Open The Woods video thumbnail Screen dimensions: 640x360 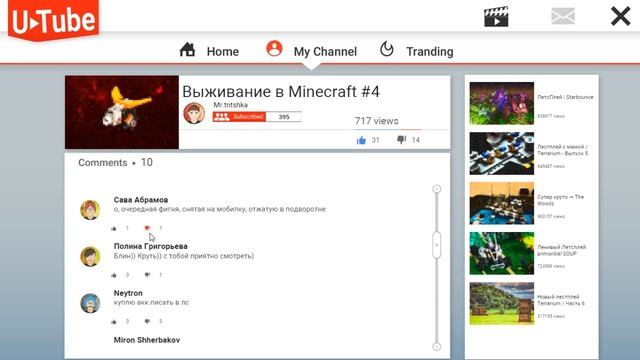click(x=502, y=203)
